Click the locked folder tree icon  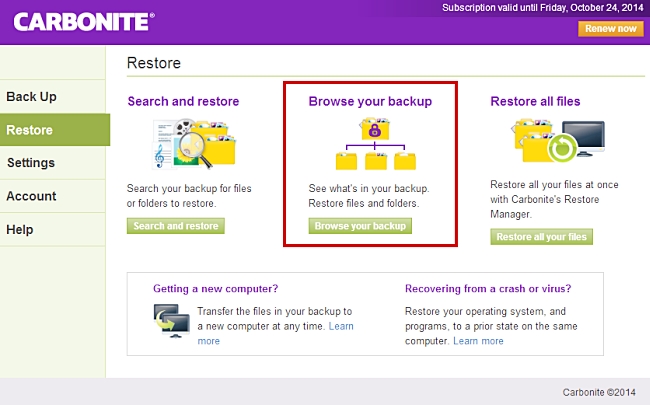tap(376, 144)
